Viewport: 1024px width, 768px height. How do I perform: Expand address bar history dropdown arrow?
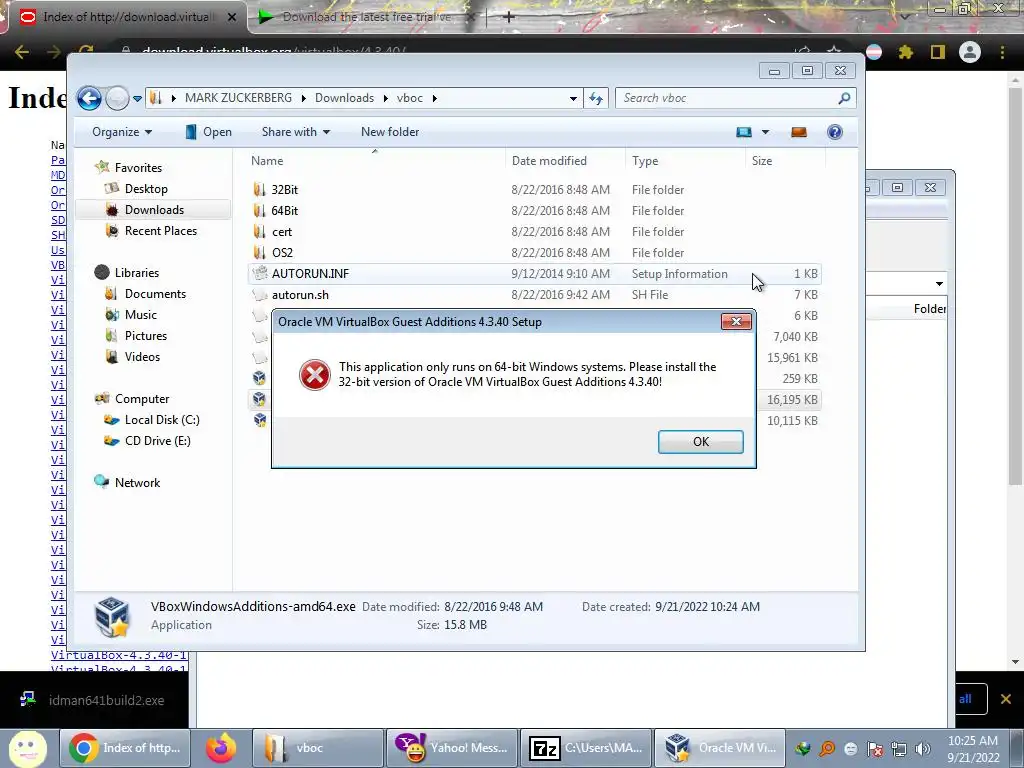(x=573, y=99)
